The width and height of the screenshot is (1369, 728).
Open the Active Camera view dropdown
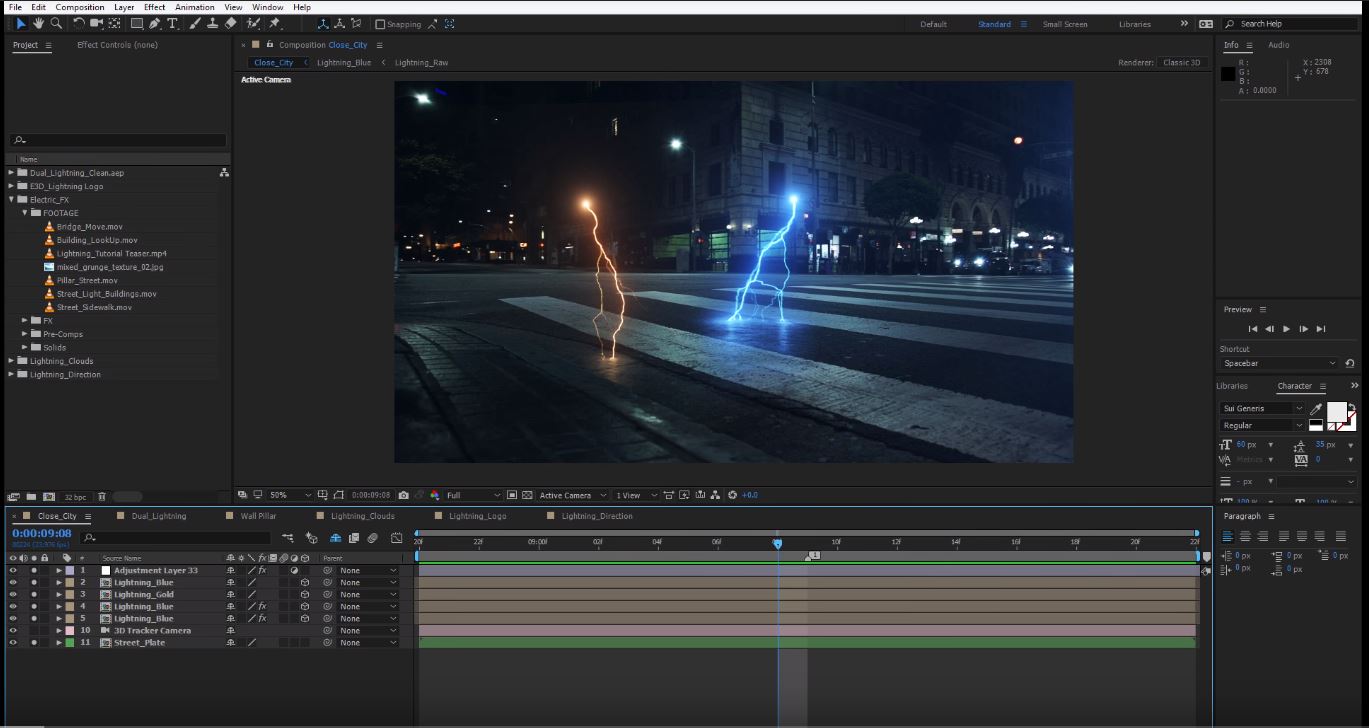click(570, 494)
